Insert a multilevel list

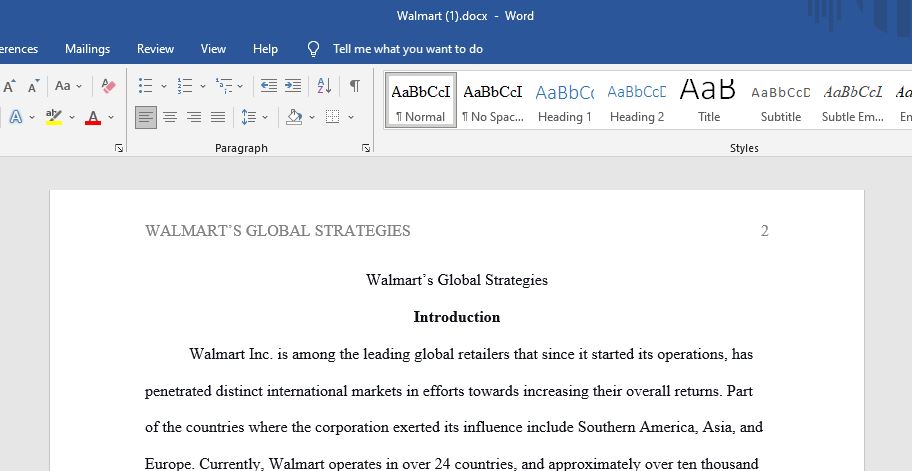pos(224,86)
